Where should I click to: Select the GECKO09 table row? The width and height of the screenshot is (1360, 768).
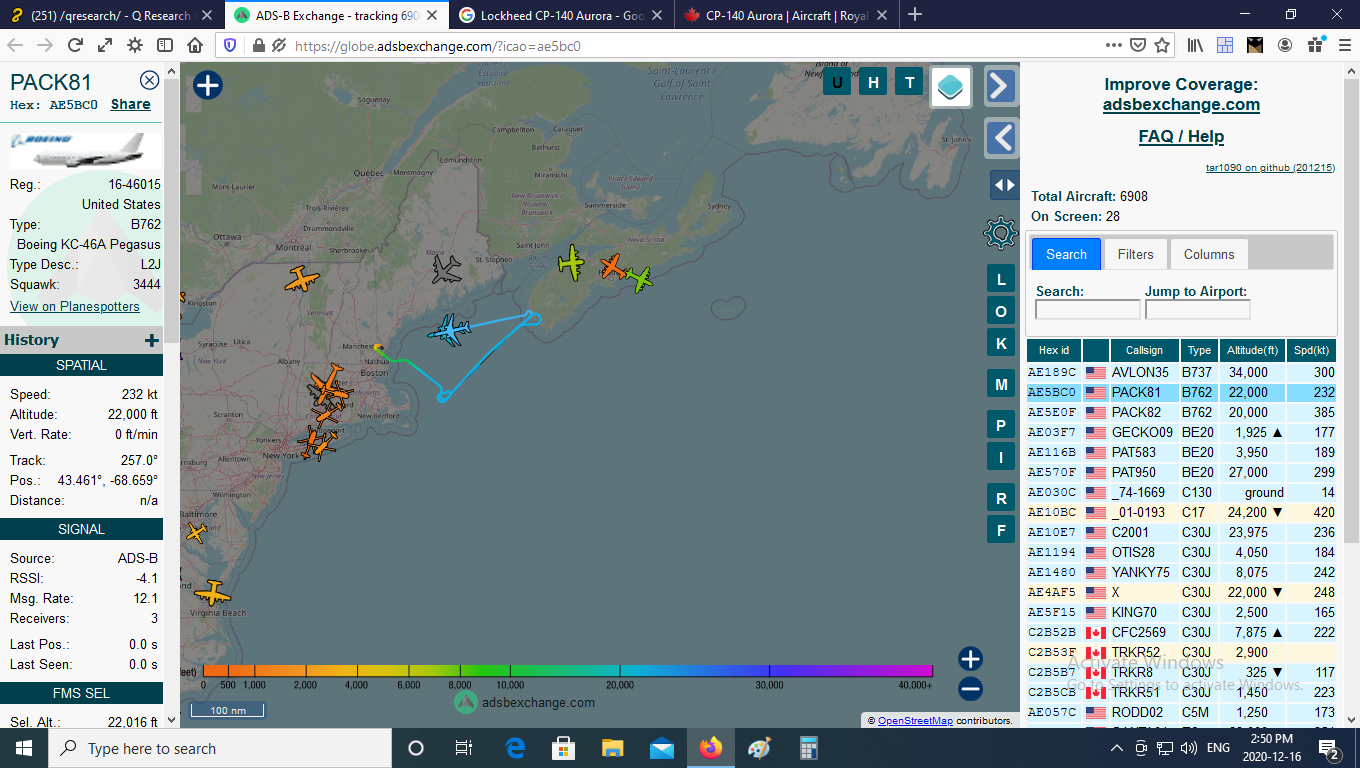coord(1182,432)
